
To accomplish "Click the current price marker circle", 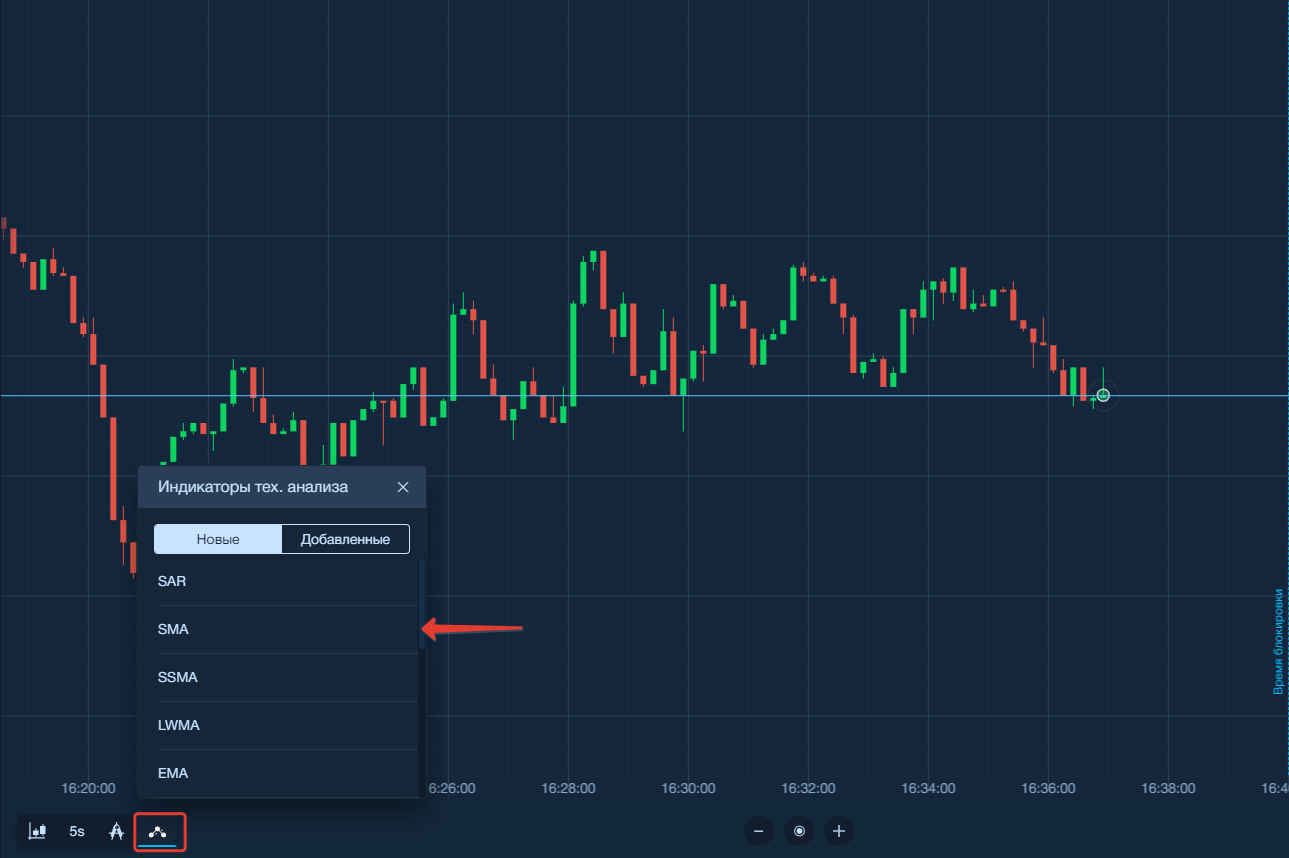I will pos(1103,396).
